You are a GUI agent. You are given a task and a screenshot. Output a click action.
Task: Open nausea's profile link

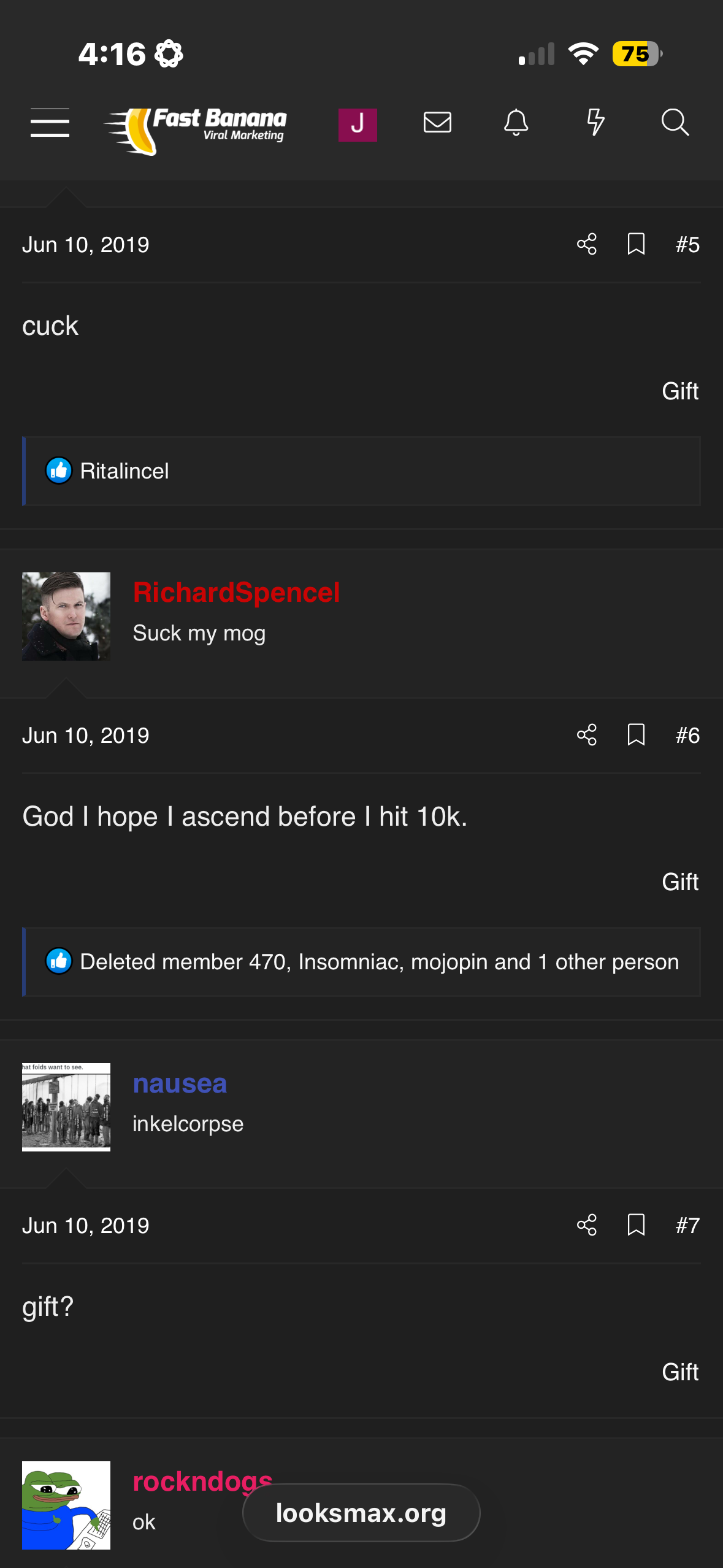[x=180, y=1083]
